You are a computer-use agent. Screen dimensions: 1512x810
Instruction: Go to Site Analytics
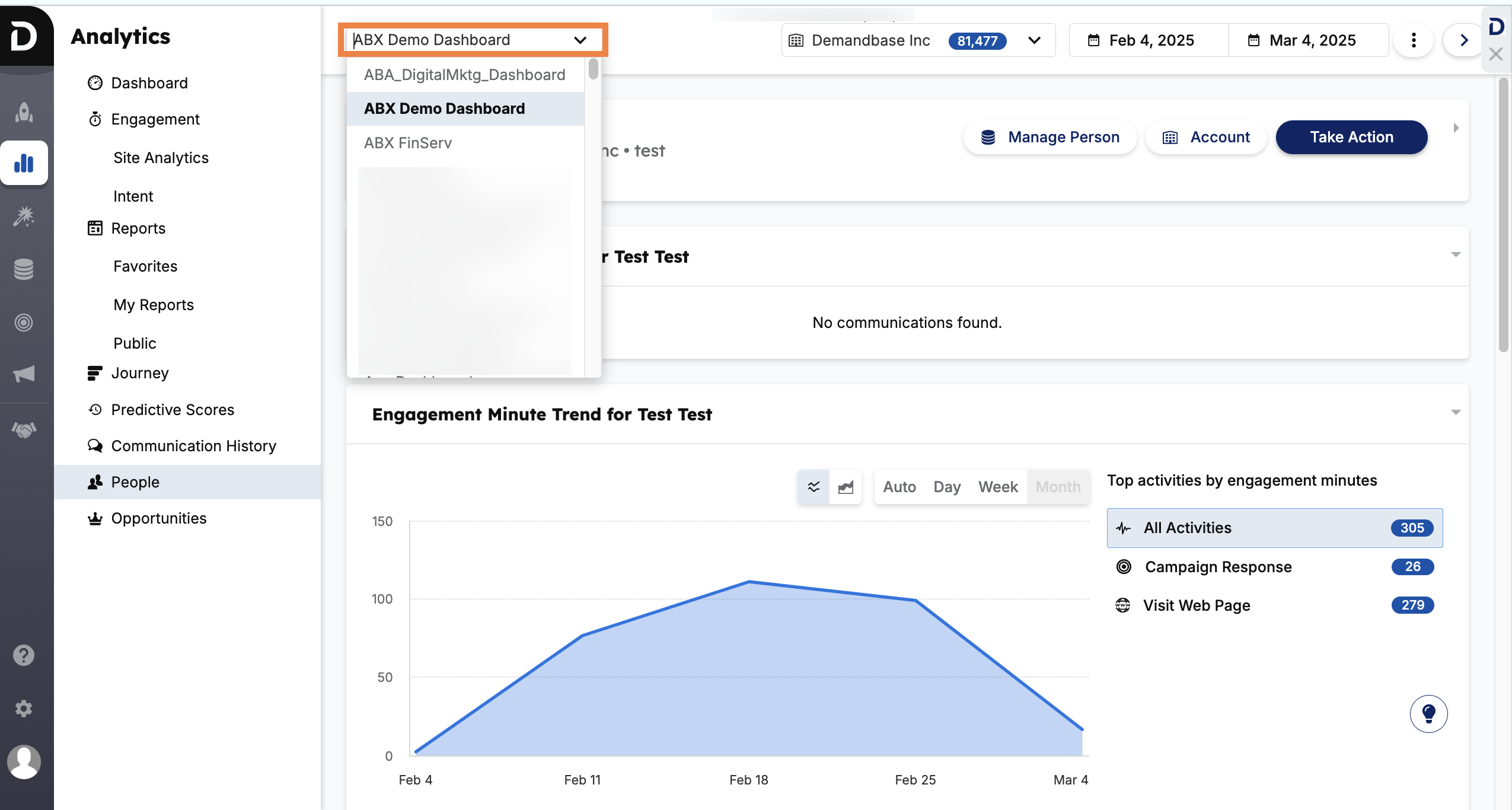(161, 158)
